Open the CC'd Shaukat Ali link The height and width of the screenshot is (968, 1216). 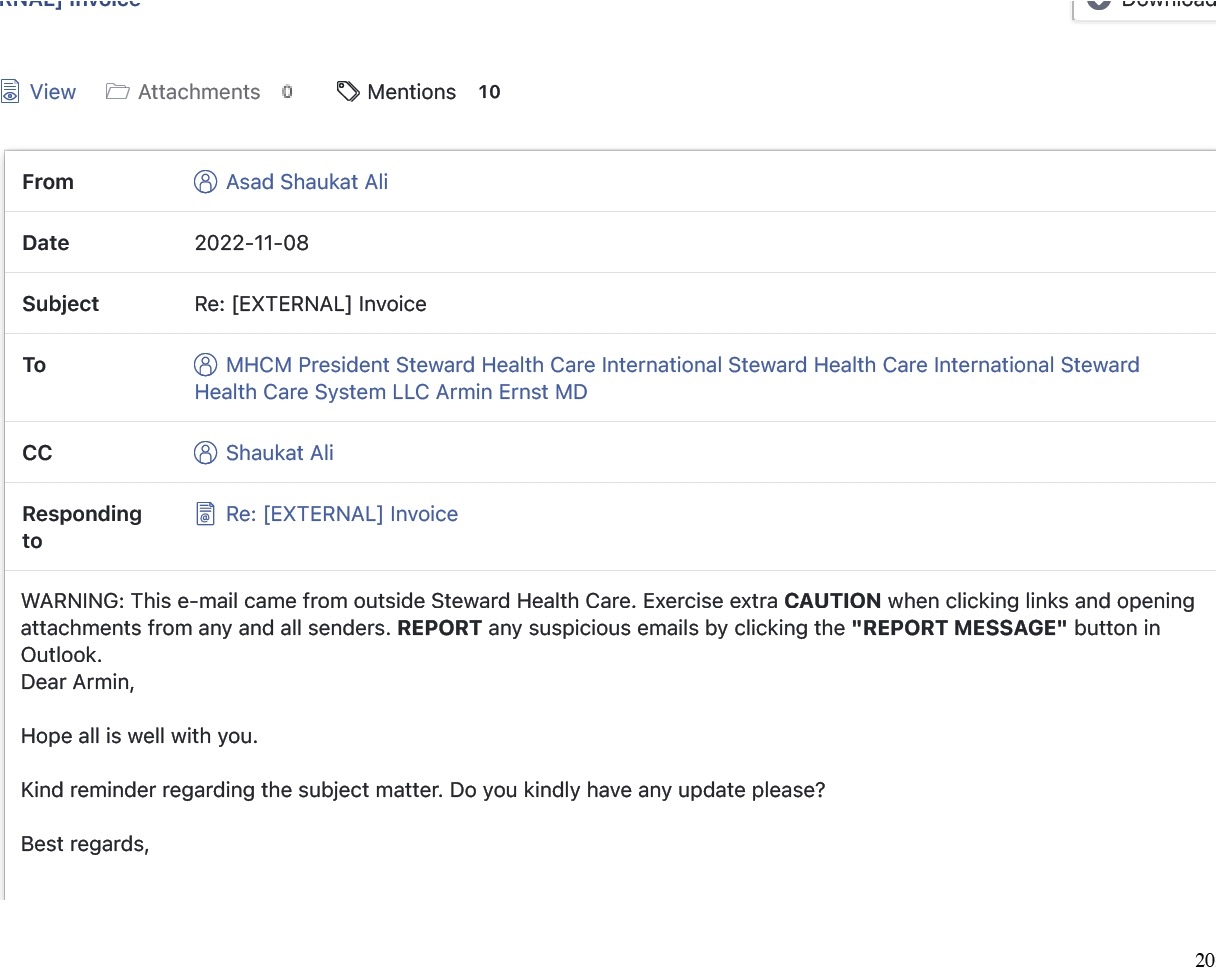[280, 453]
